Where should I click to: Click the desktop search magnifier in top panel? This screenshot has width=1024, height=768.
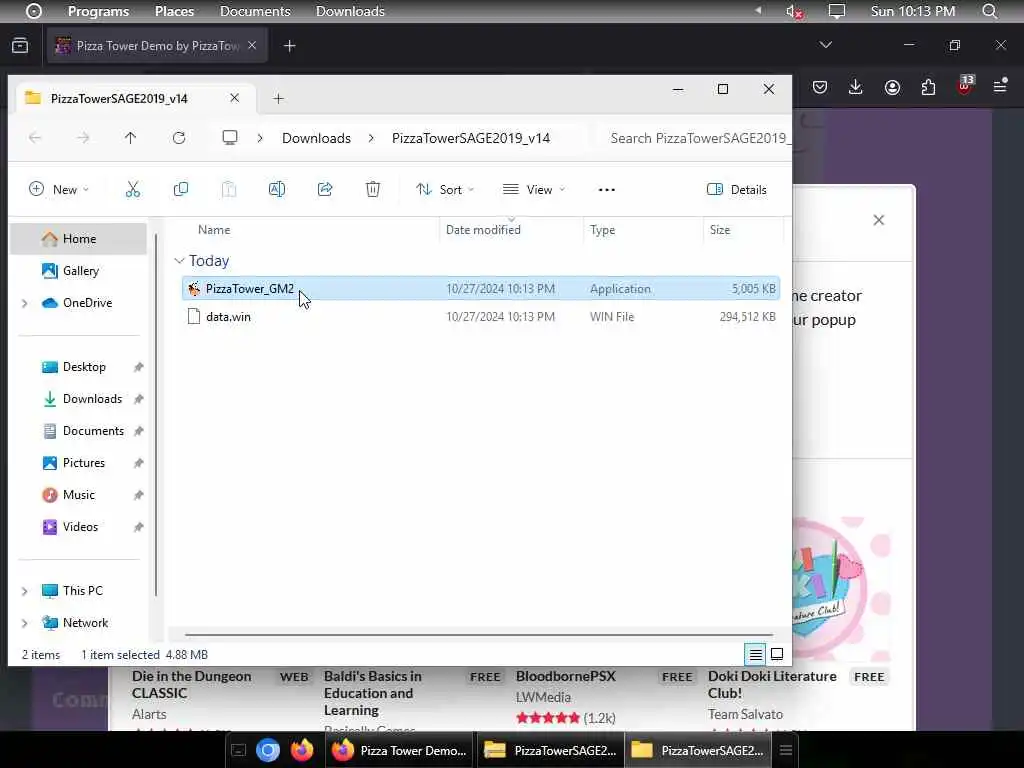(x=989, y=11)
